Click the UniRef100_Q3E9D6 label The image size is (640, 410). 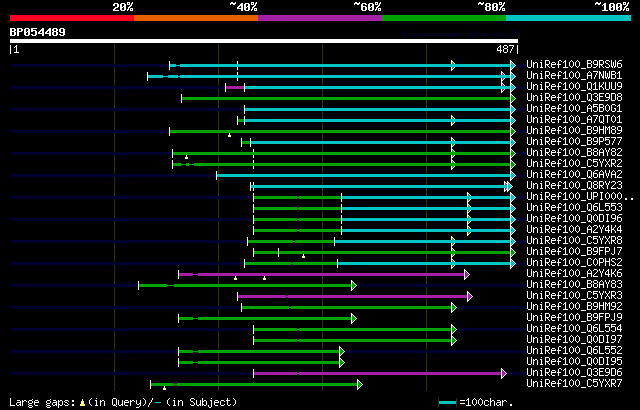click(574, 373)
